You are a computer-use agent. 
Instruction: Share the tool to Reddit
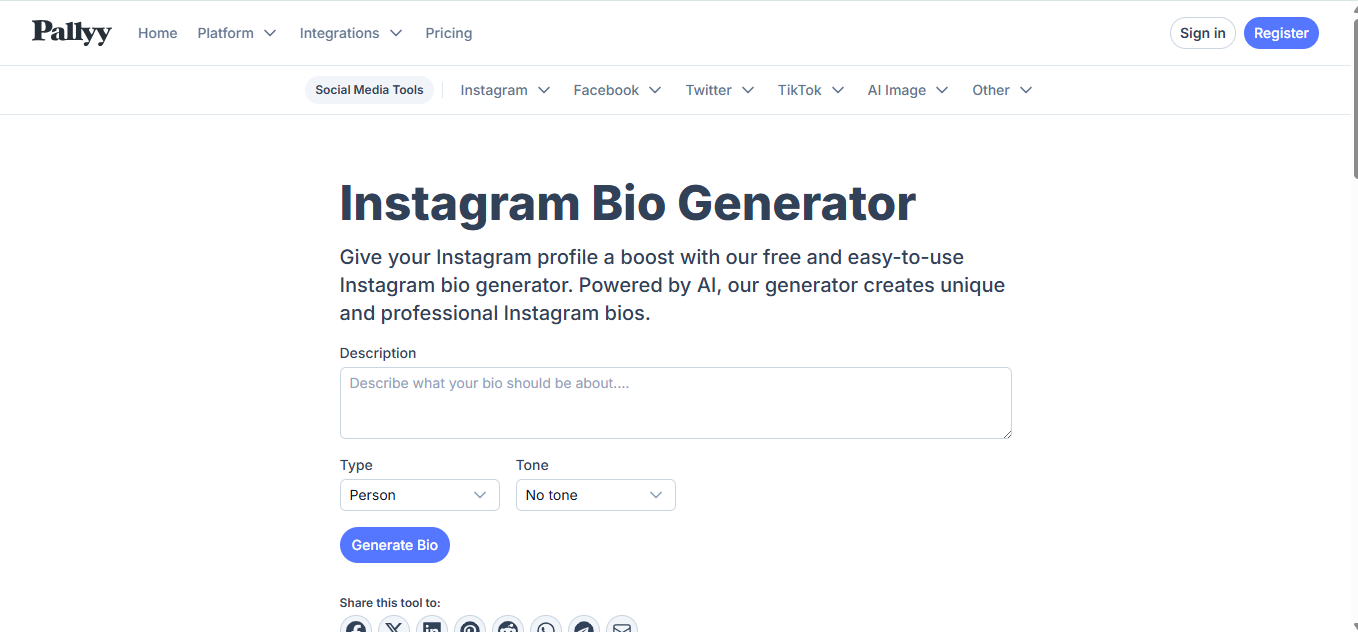click(x=508, y=626)
